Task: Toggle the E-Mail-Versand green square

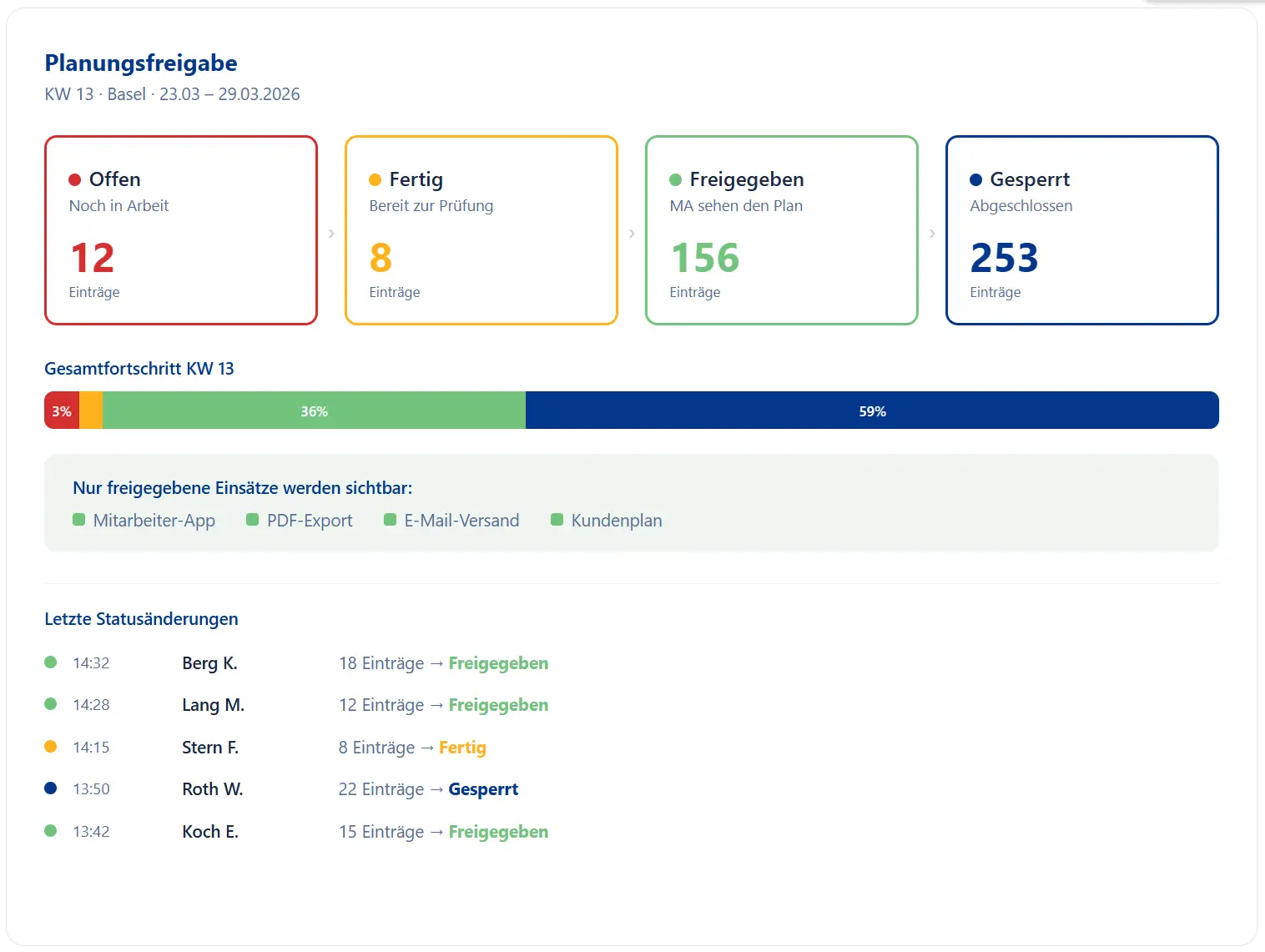Action: tap(390, 520)
